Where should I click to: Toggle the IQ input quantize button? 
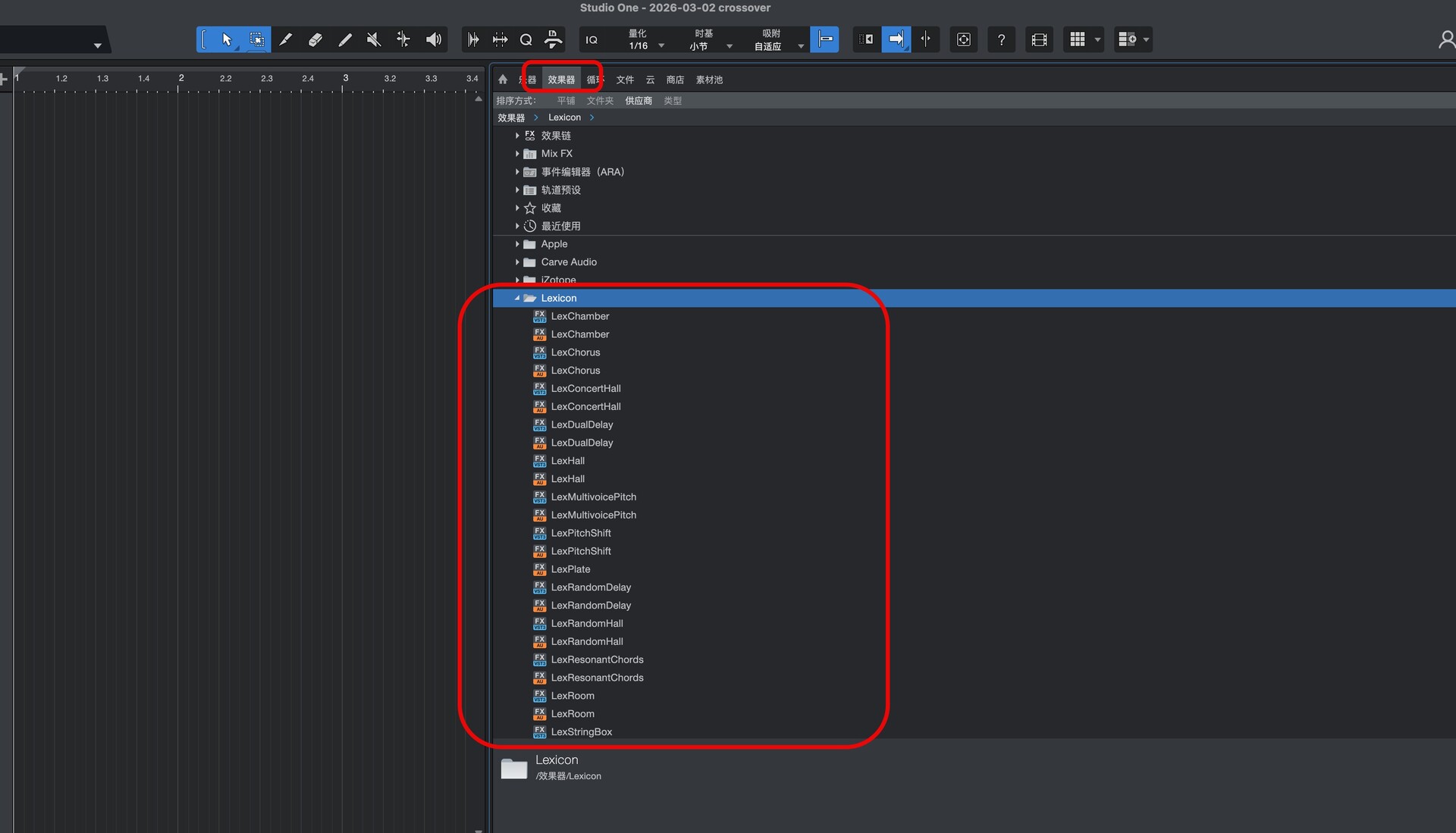click(591, 39)
